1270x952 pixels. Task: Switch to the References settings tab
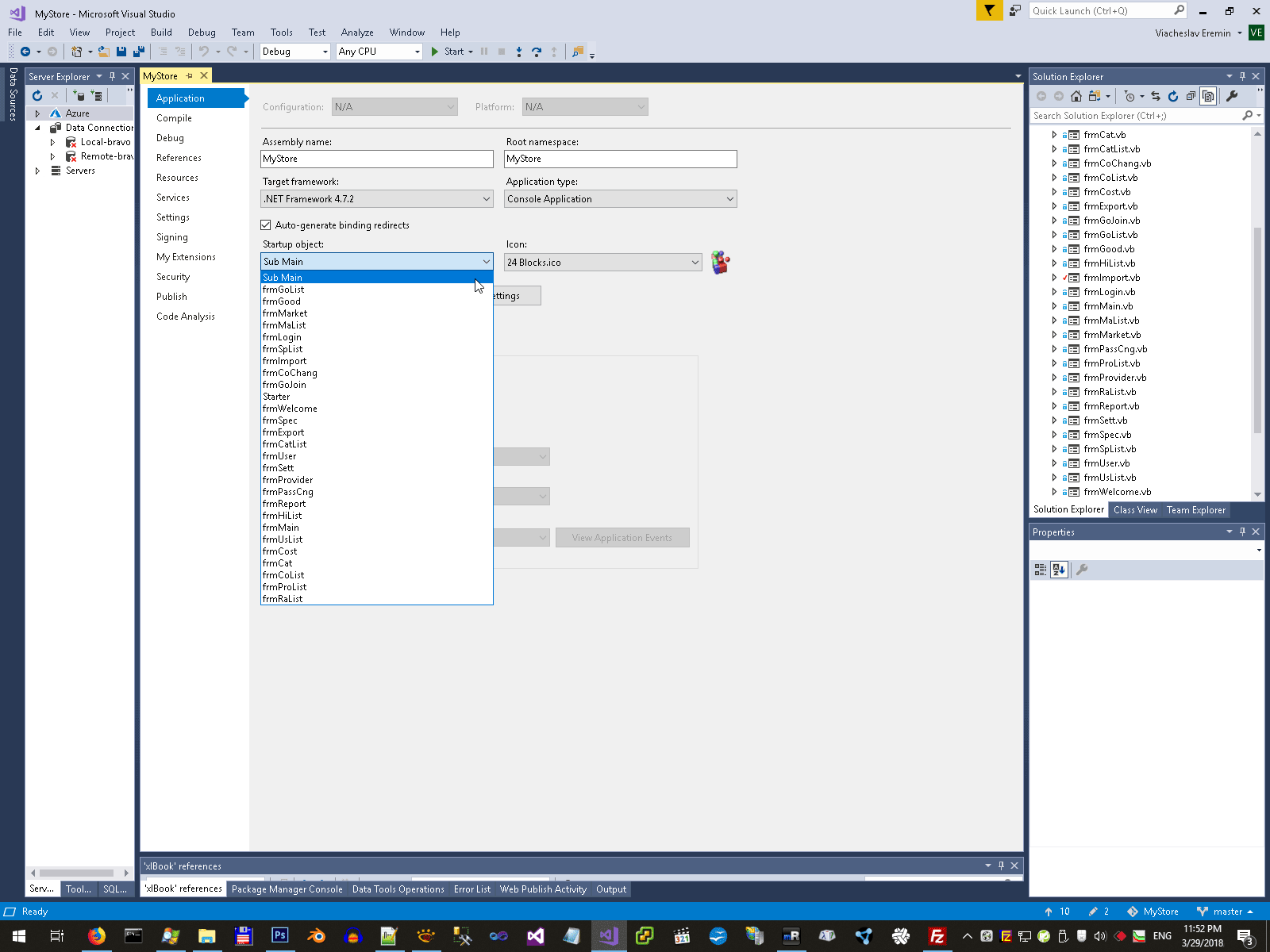179,158
